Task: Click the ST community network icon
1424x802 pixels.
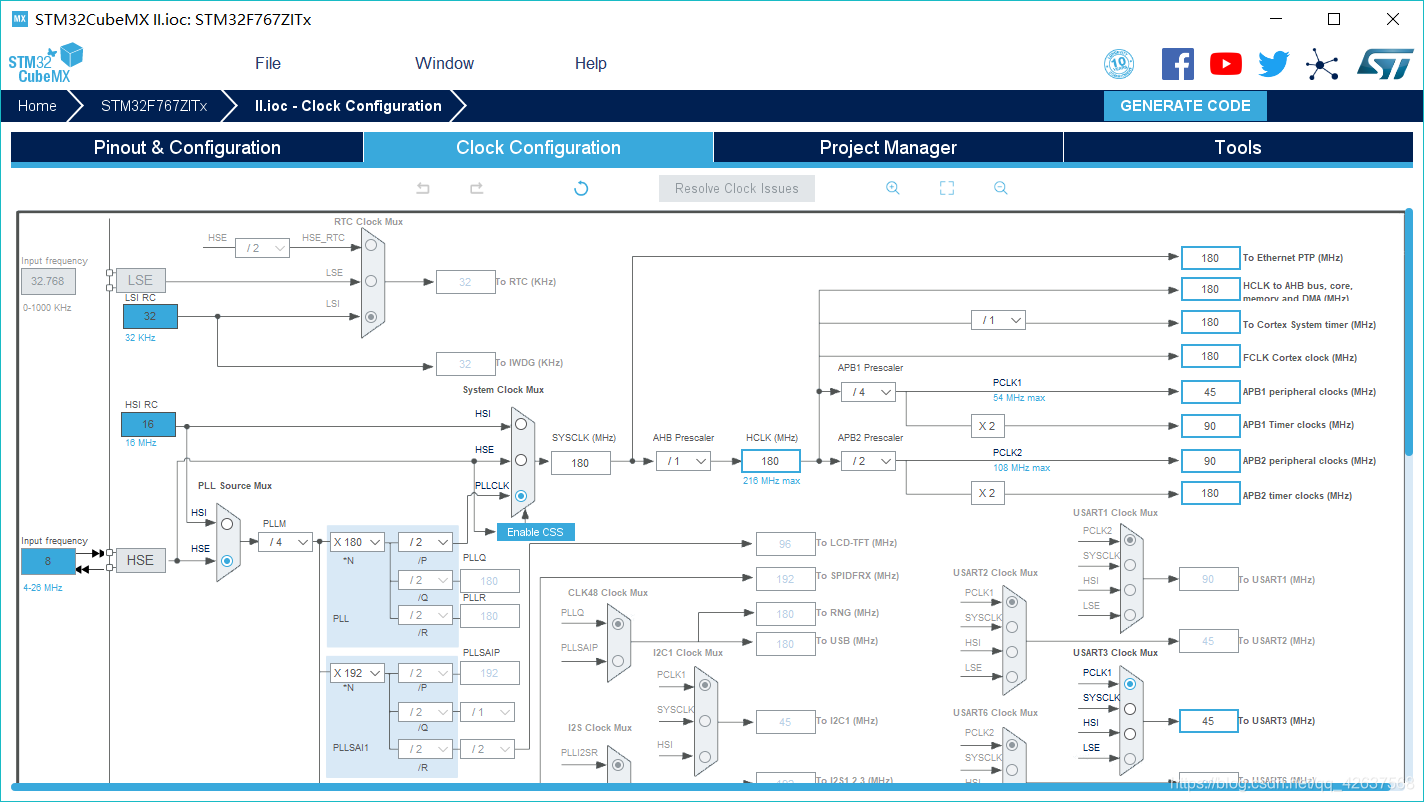Action: 1322,65
